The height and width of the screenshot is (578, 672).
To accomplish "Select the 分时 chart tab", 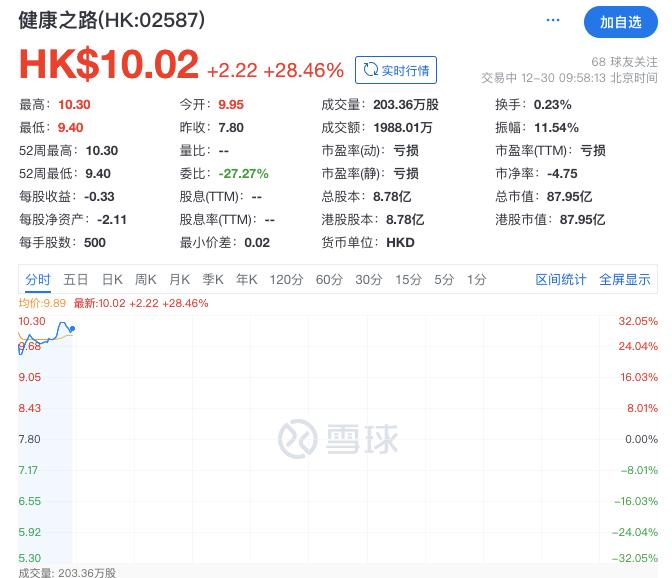I will (x=38, y=280).
